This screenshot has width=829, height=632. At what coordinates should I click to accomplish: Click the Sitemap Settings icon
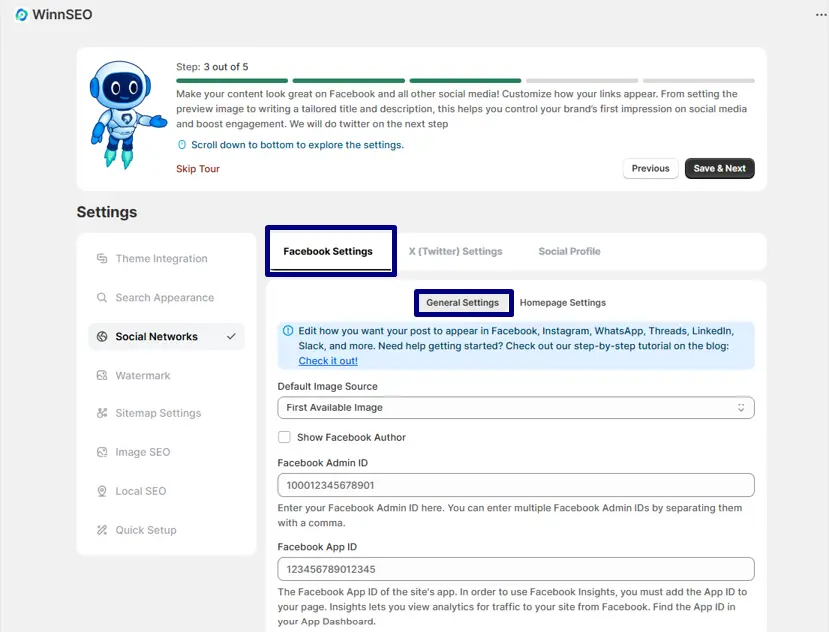(x=102, y=413)
